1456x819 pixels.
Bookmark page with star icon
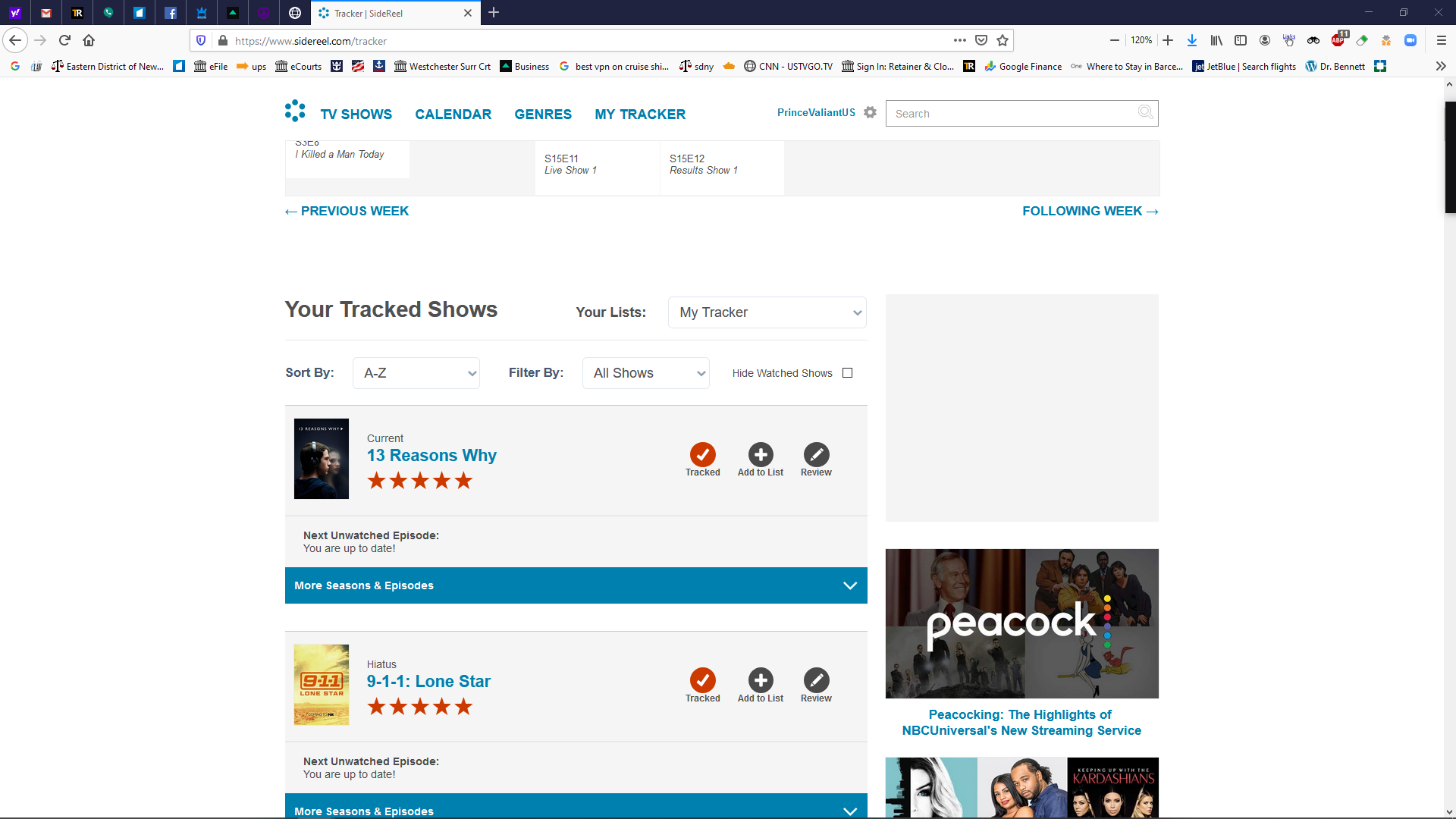(1003, 41)
